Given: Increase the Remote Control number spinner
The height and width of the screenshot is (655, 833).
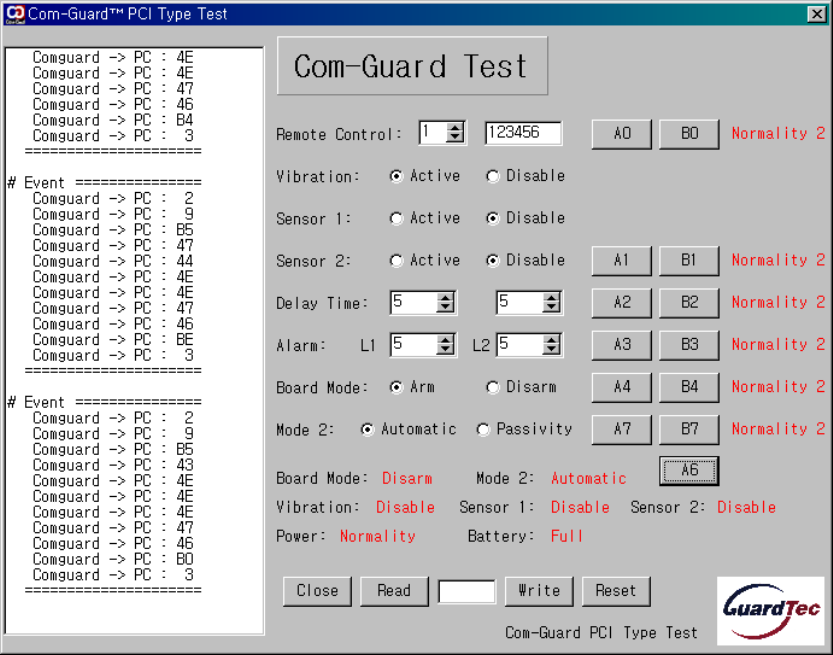Looking at the screenshot, I should tap(455, 128).
